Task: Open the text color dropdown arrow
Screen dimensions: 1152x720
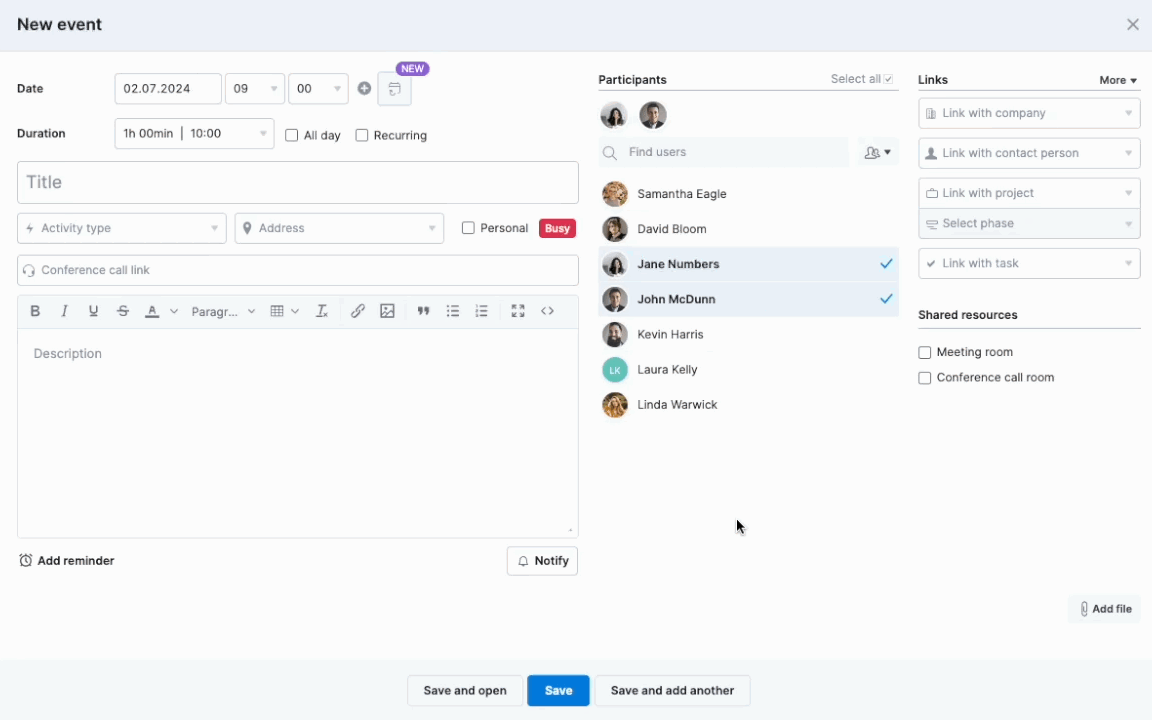Action: coord(174,312)
